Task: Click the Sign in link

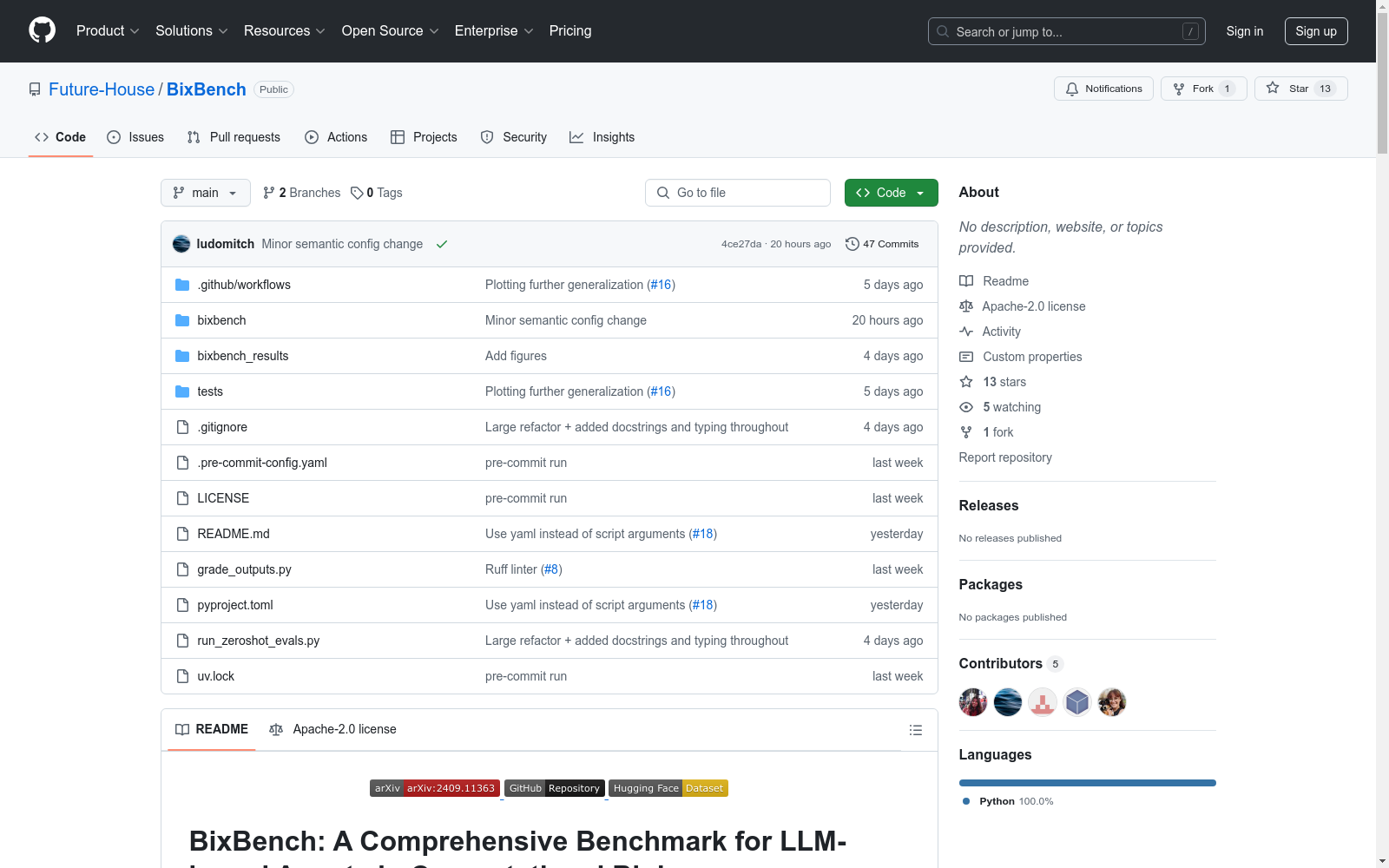Action: [1245, 31]
